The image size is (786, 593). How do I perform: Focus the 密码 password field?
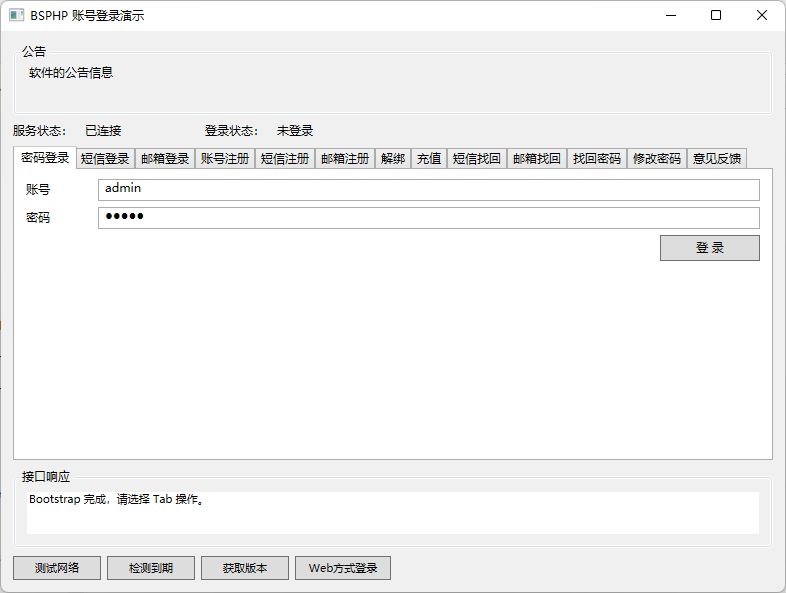point(429,218)
